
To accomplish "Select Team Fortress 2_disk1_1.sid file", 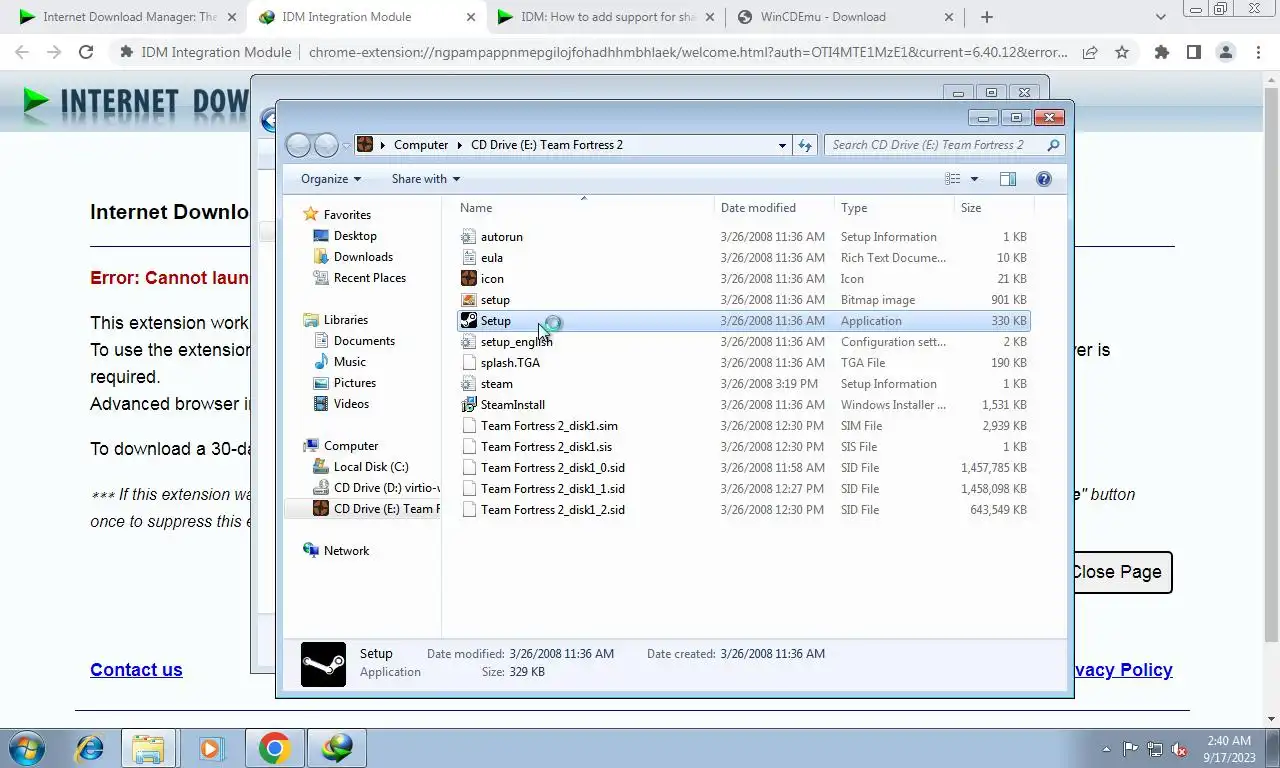I will tap(743, 489).
